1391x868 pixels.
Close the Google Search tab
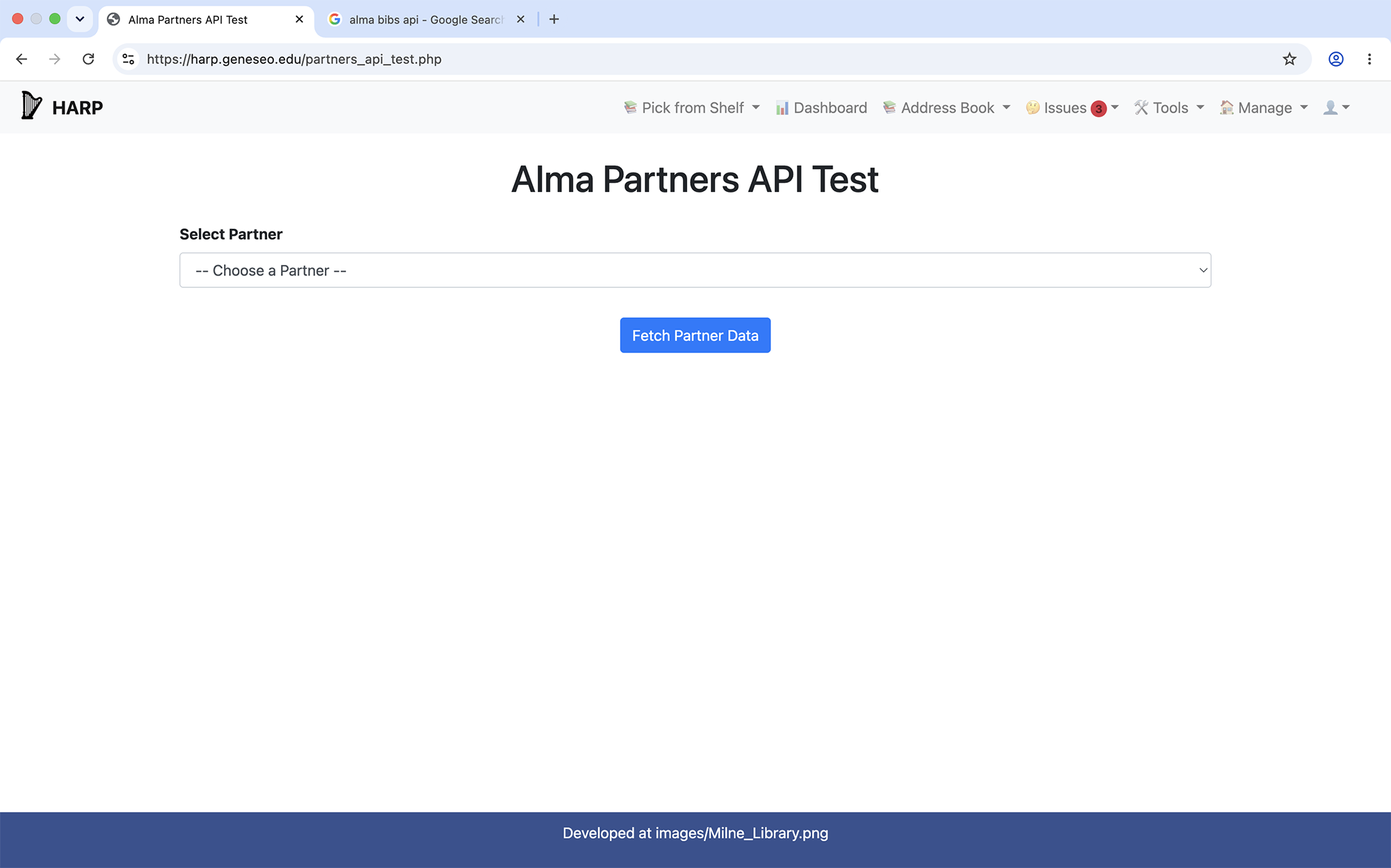(x=521, y=19)
